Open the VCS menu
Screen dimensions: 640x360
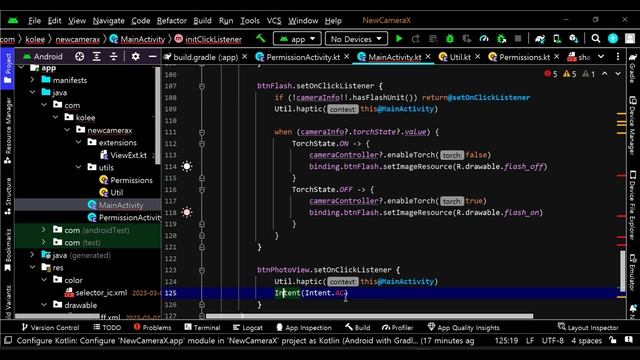pos(274,20)
